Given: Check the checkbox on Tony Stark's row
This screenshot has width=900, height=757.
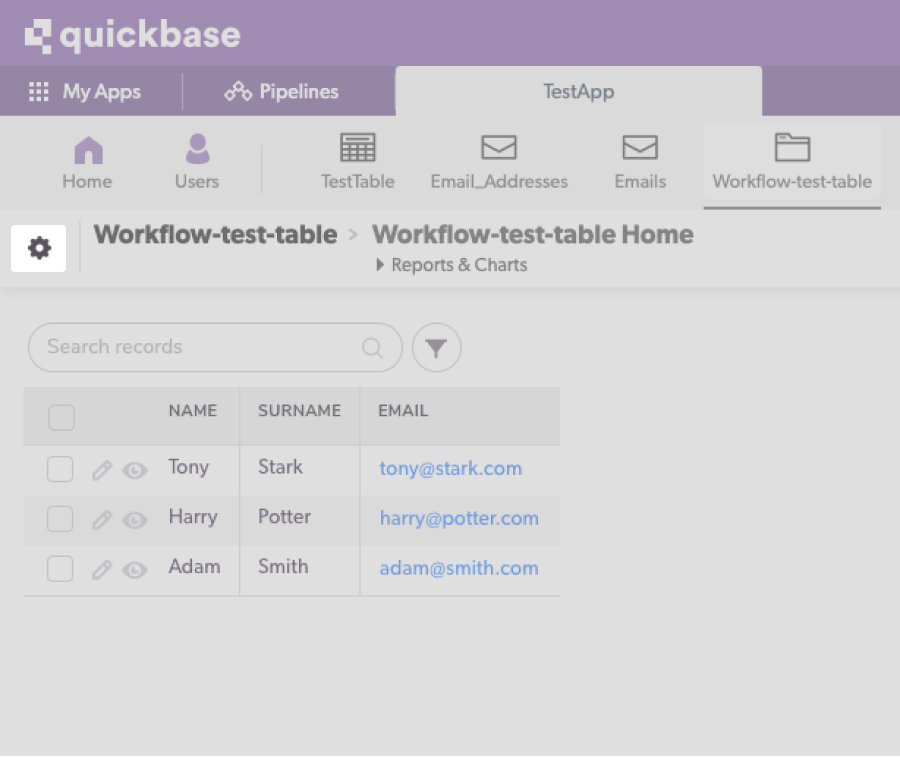Looking at the screenshot, I should tap(60, 469).
